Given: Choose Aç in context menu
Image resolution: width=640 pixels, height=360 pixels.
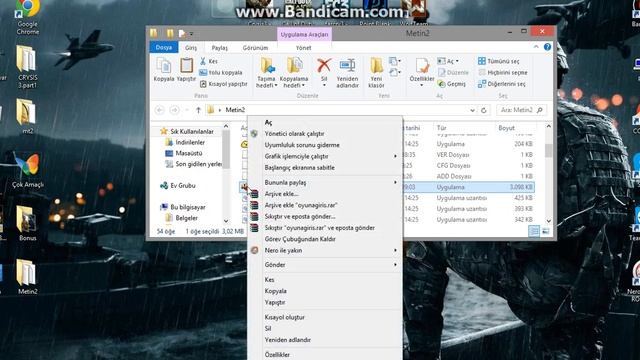Looking at the screenshot, I should [324, 122].
